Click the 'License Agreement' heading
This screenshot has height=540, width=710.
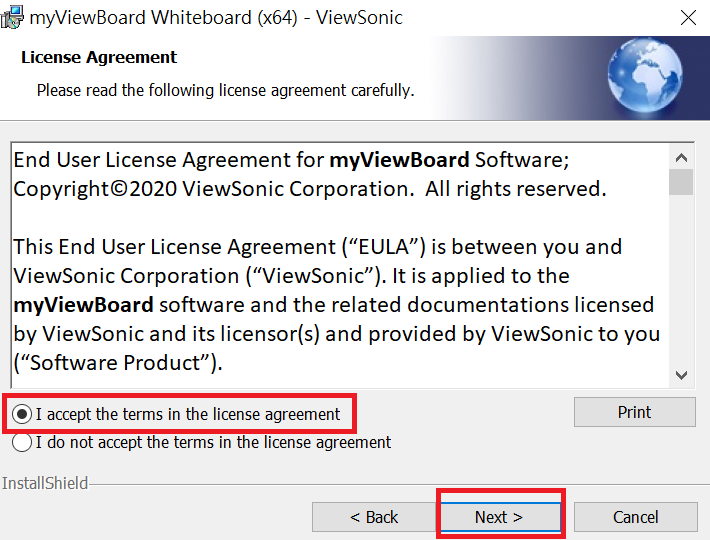[x=99, y=57]
